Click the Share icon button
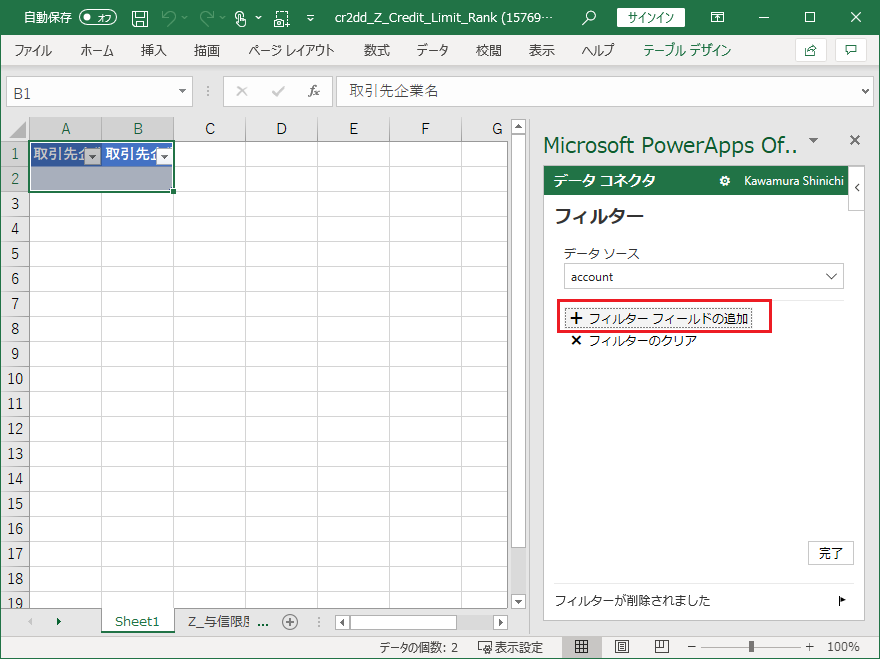Screen dimensions: 880x659 click(x=810, y=51)
